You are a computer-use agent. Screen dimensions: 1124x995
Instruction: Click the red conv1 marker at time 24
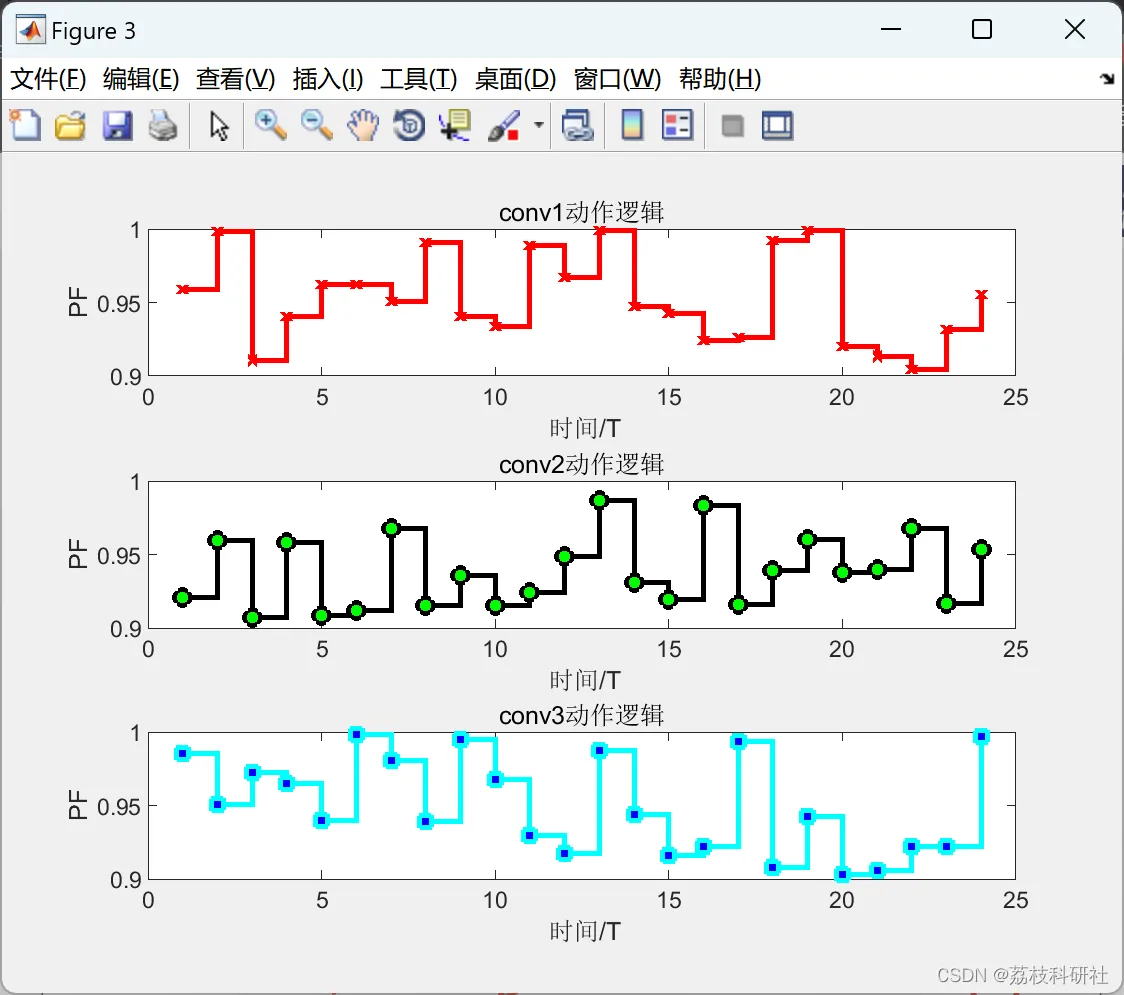tap(981, 295)
